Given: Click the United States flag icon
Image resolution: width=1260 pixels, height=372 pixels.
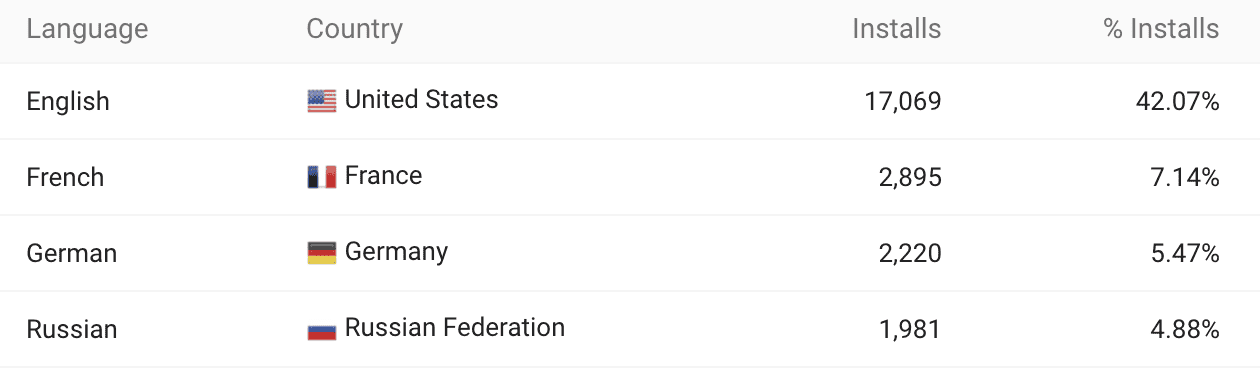Looking at the screenshot, I should [x=322, y=101].
